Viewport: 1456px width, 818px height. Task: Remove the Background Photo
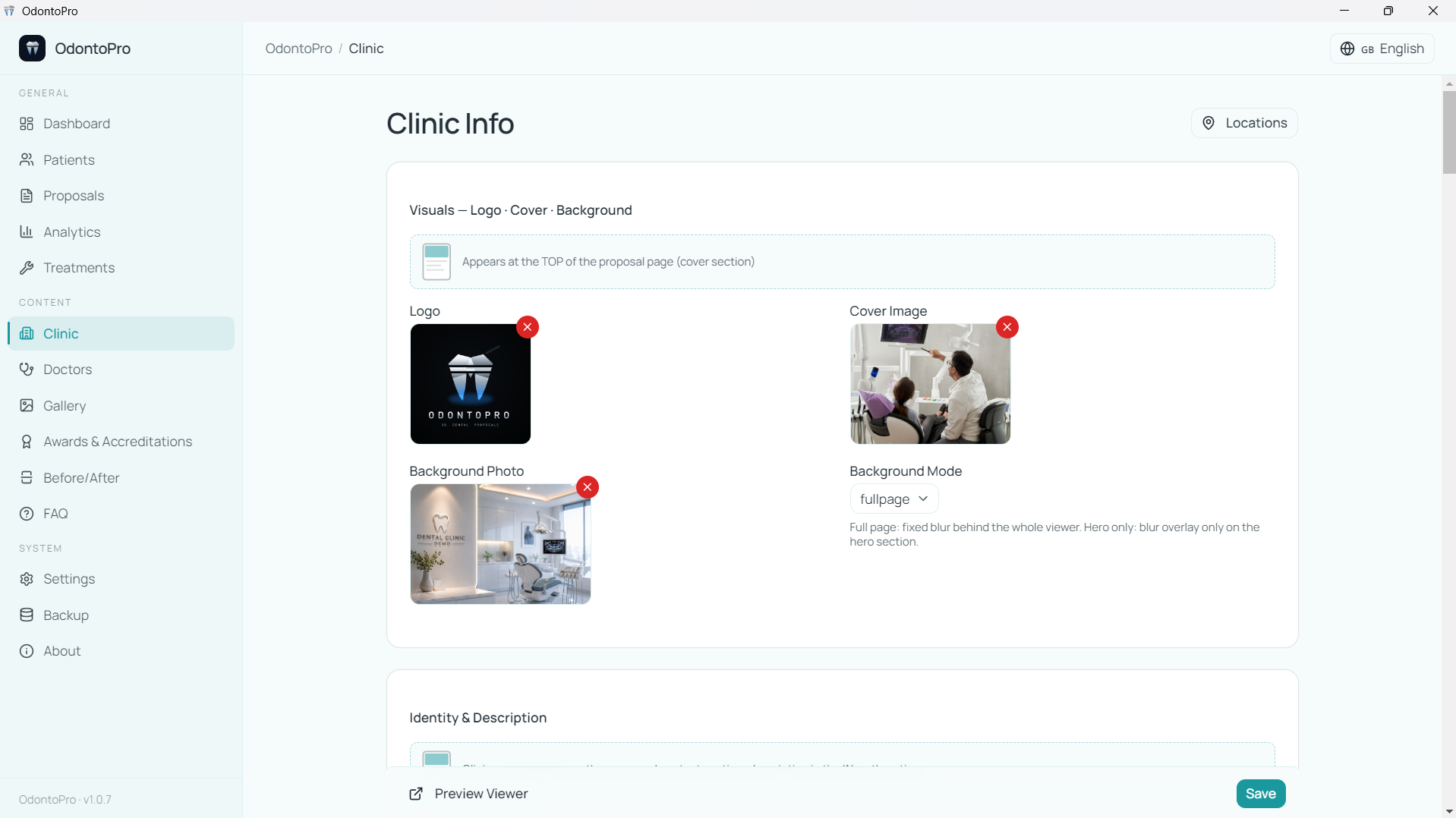588,487
